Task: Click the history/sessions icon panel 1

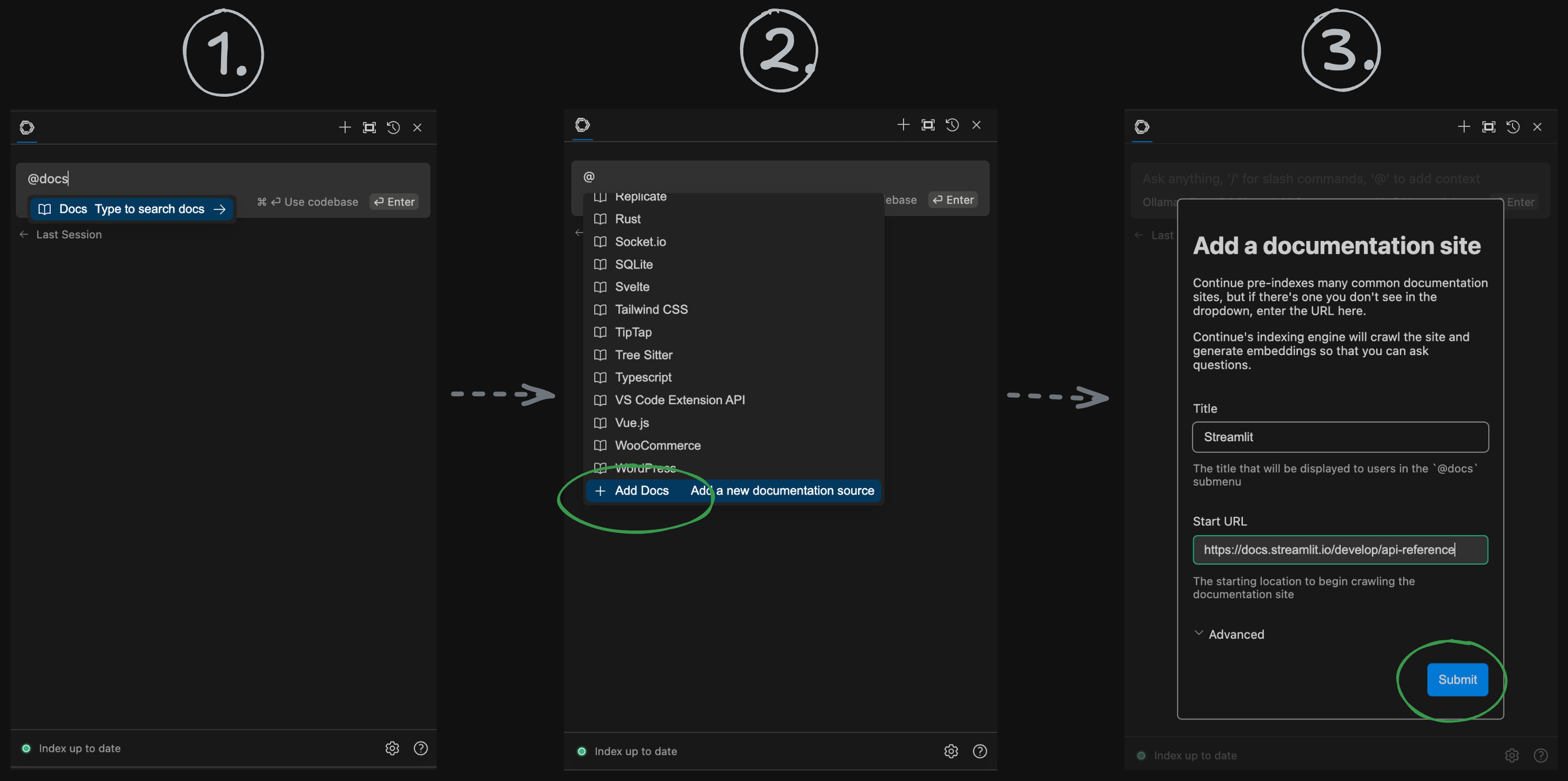Action: (x=393, y=126)
